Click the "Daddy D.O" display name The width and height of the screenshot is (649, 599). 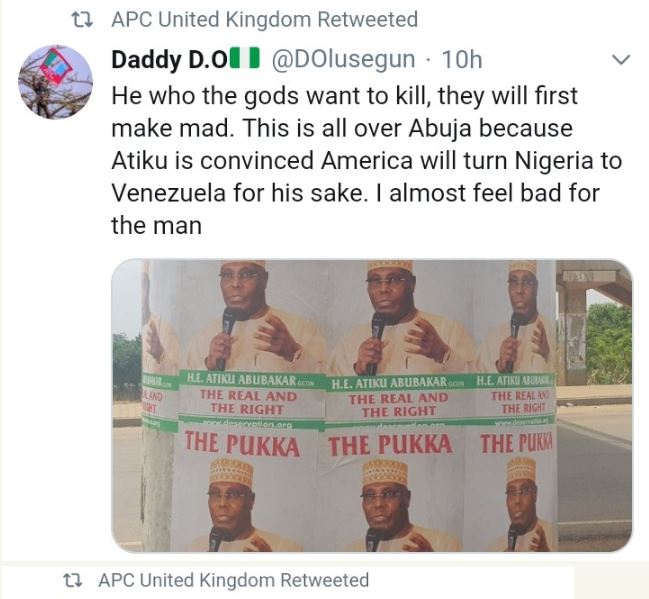[x=168, y=60]
